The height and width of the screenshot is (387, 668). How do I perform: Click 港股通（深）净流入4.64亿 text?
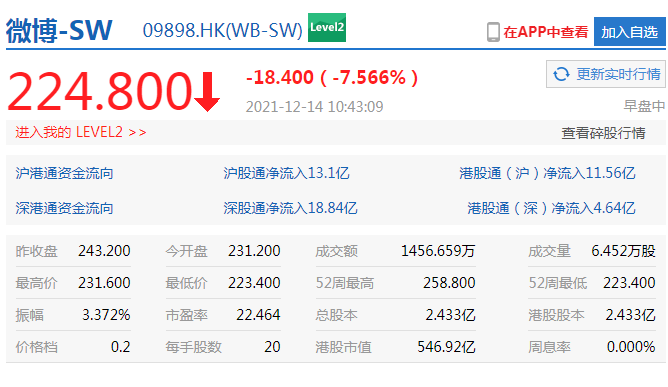pos(551,208)
